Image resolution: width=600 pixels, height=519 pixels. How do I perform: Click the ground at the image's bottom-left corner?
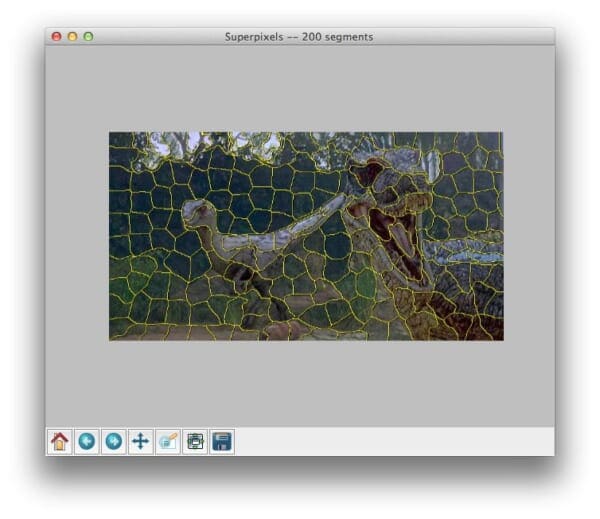tap(118, 332)
